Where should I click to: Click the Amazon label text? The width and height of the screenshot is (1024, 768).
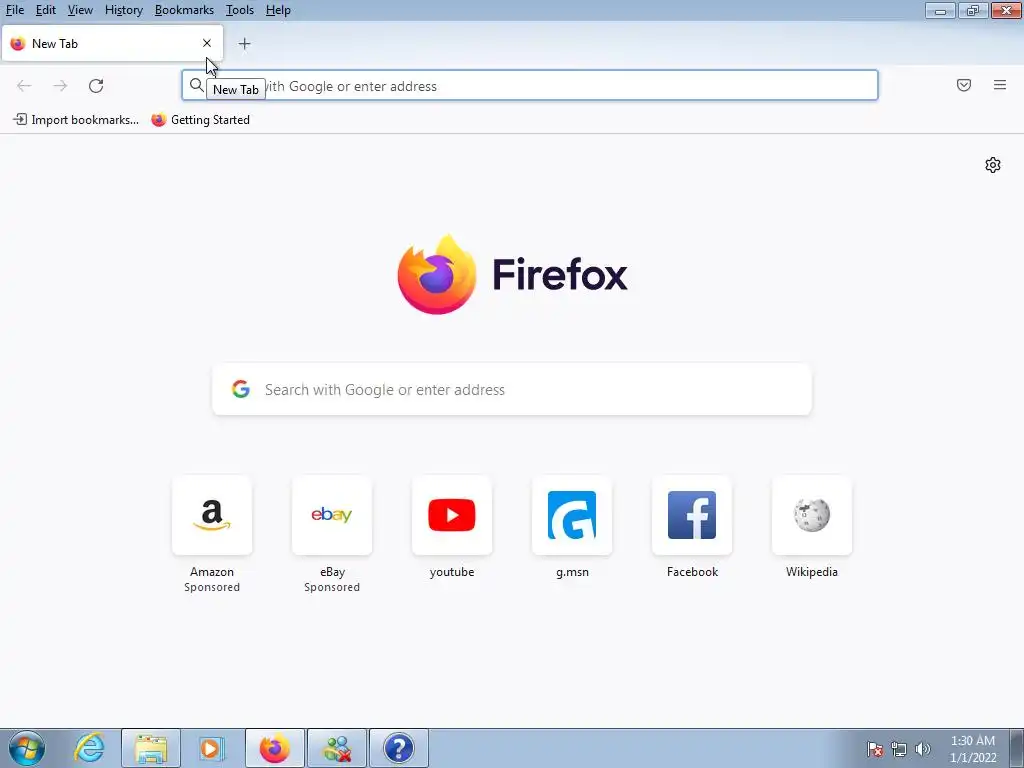point(212,571)
